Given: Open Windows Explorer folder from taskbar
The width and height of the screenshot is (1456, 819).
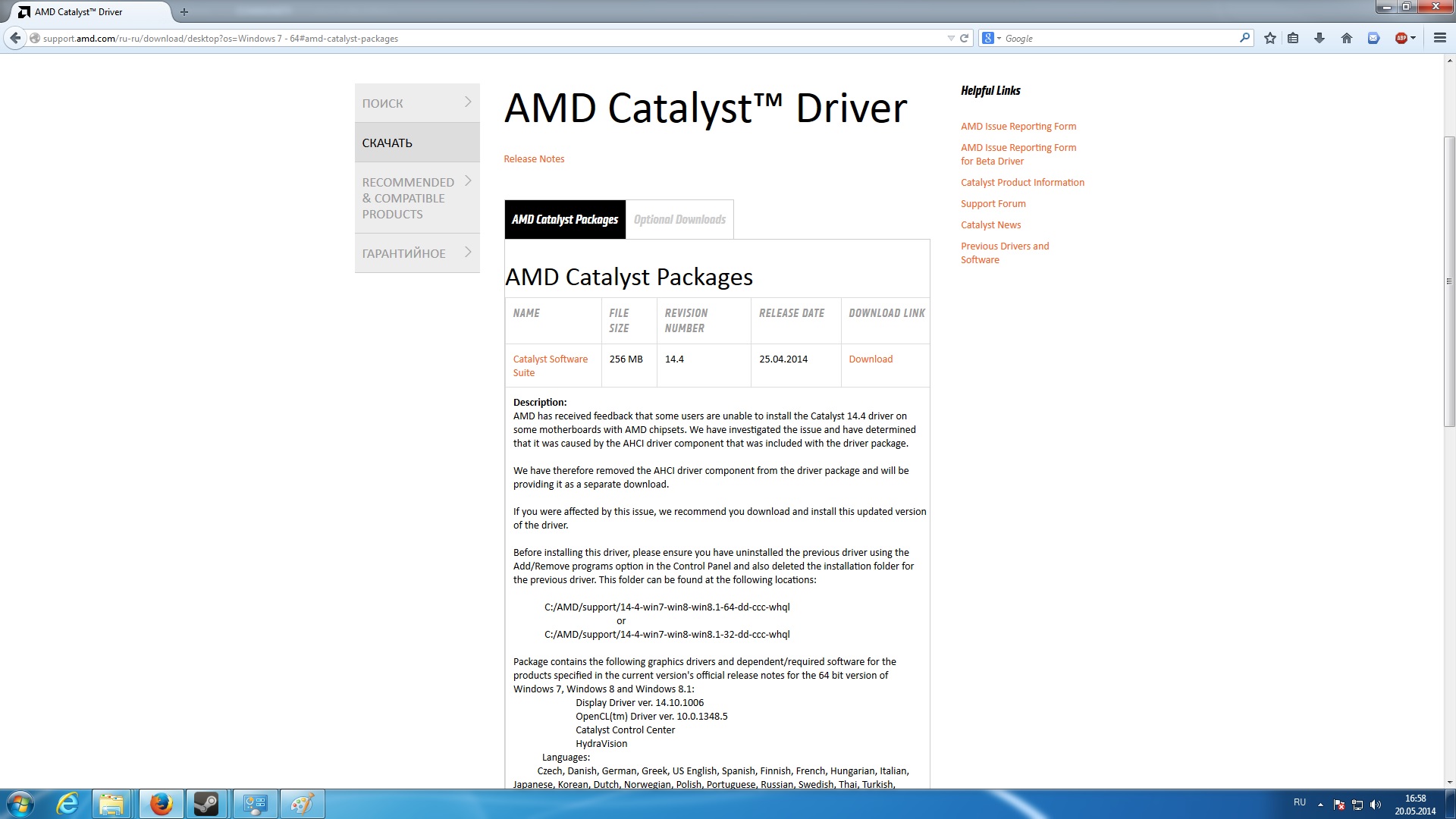Looking at the screenshot, I should 113,804.
